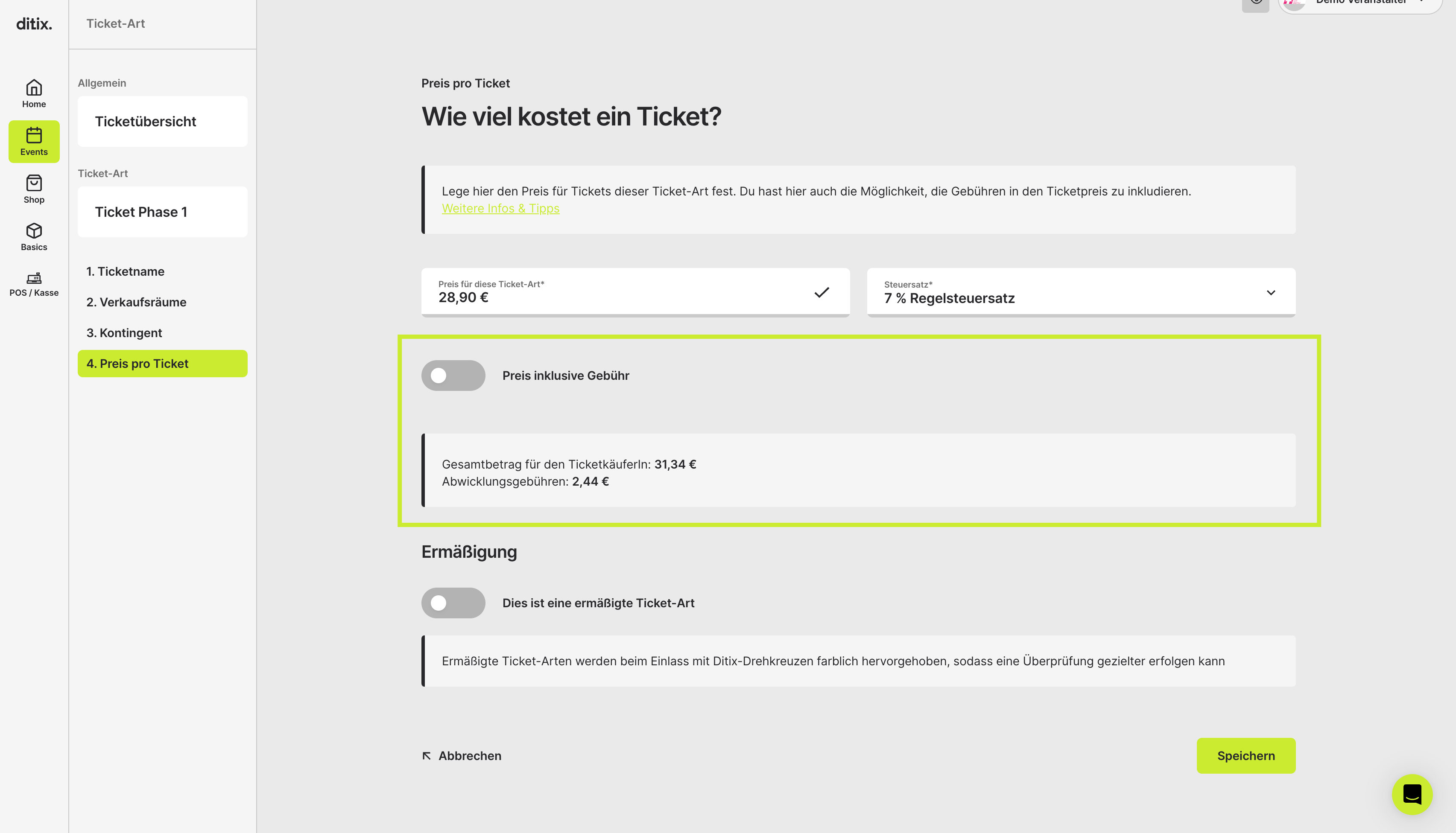Go to step 1. Ticketname
The height and width of the screenshot is (833, 1456).
pyautogui.click(x=126, y=272)
